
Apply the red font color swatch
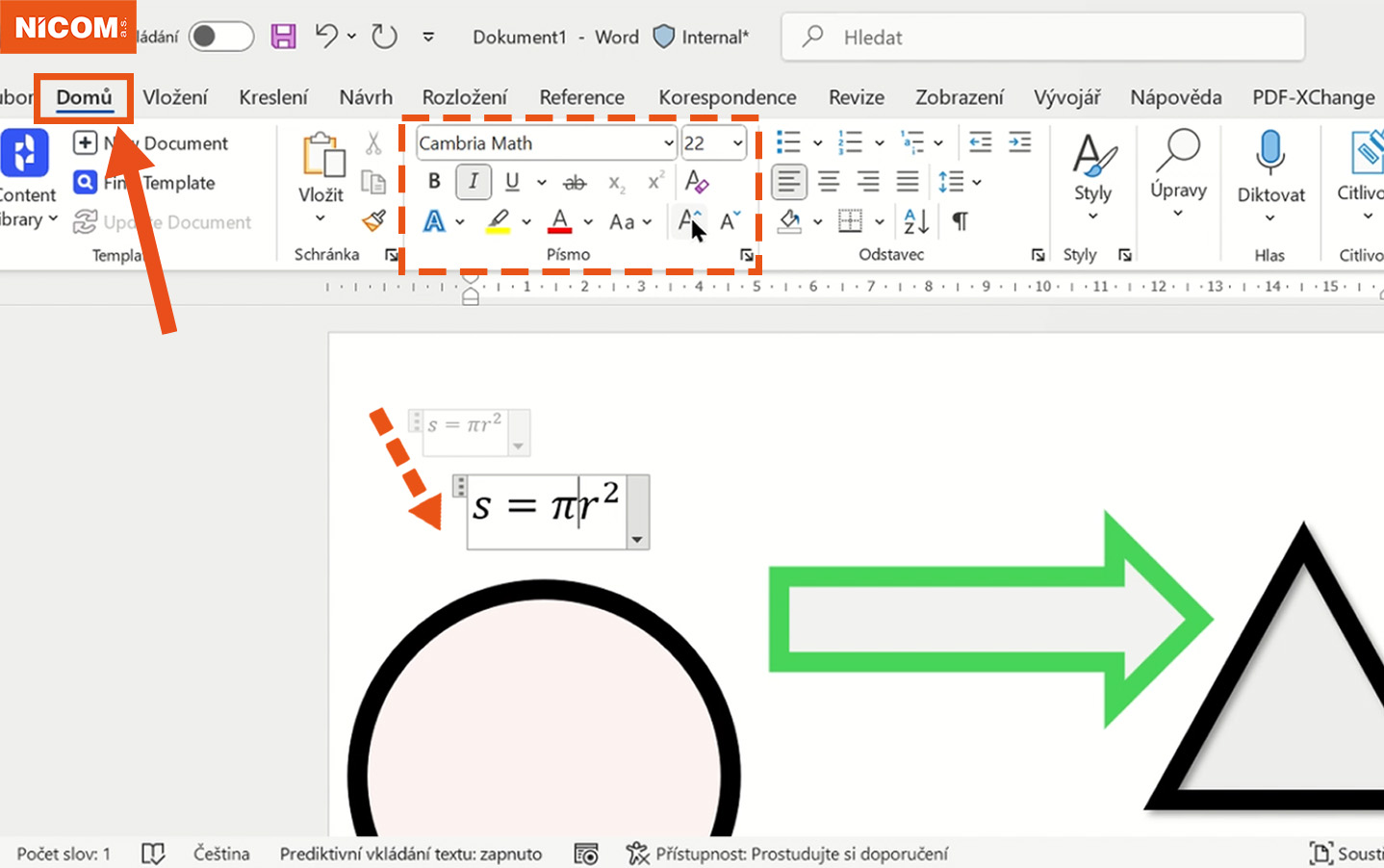pos(559,222)
